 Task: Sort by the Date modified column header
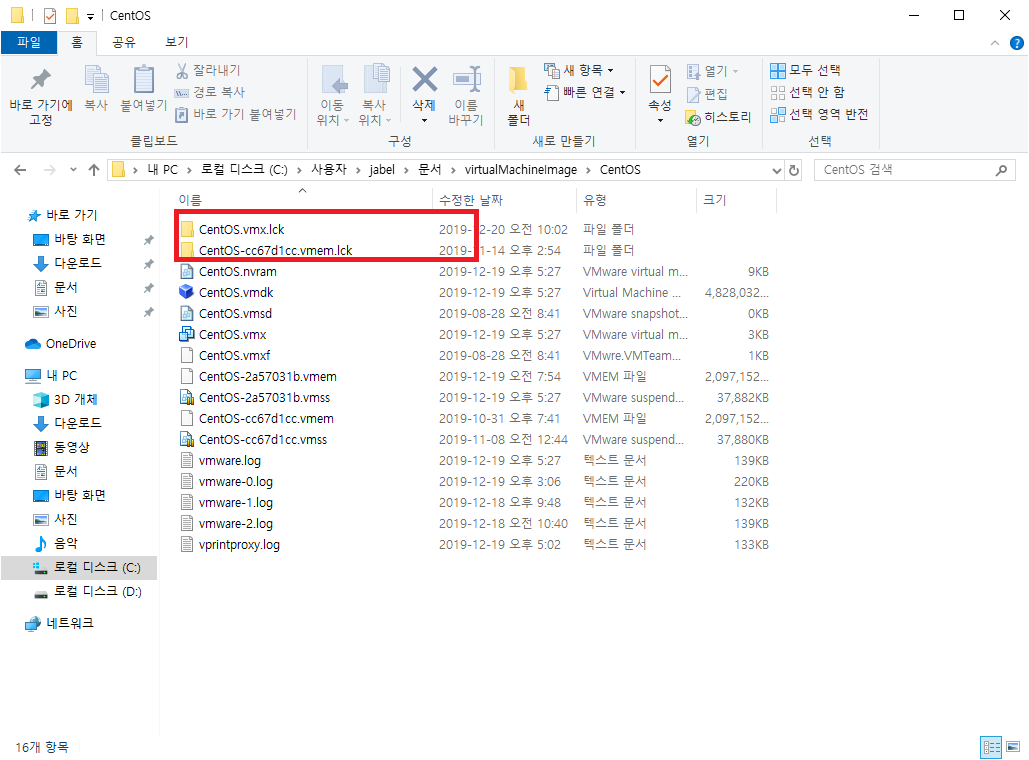pyautogui.click(x=505, y=200)
